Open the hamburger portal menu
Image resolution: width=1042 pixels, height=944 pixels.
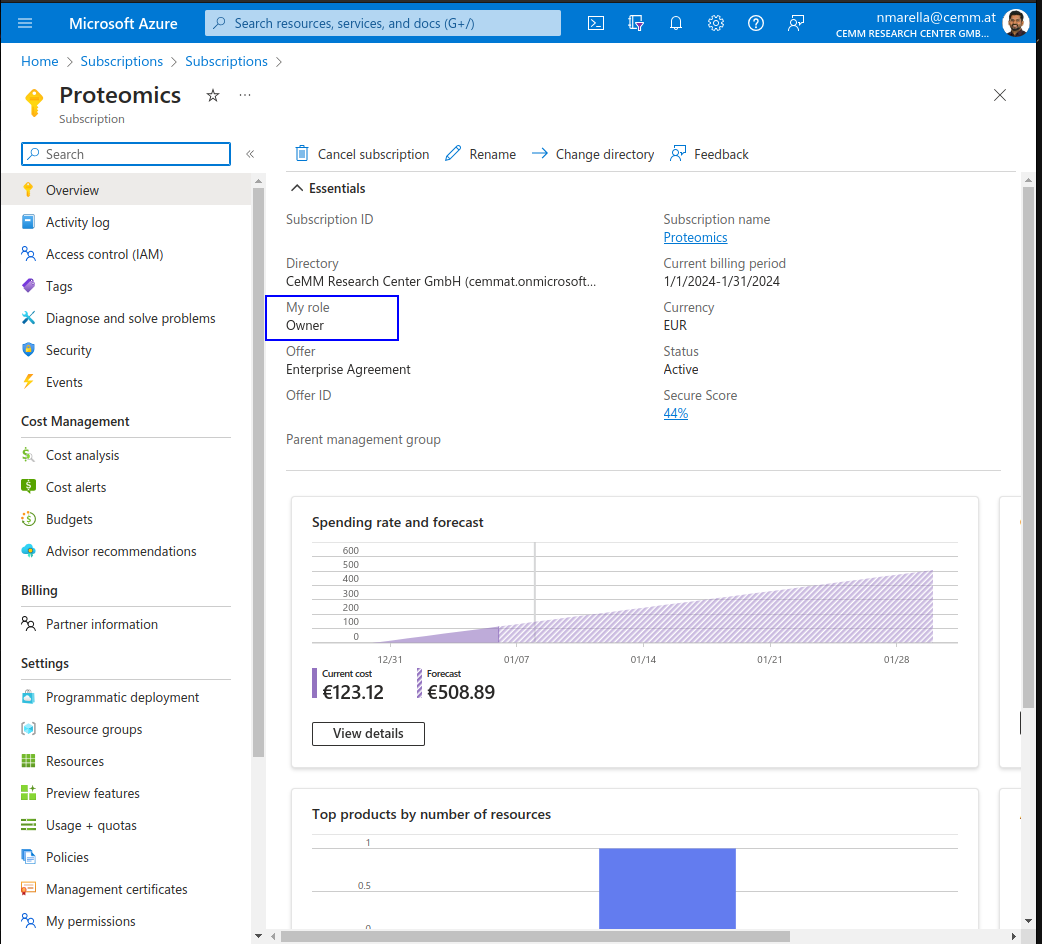[25, 23]
